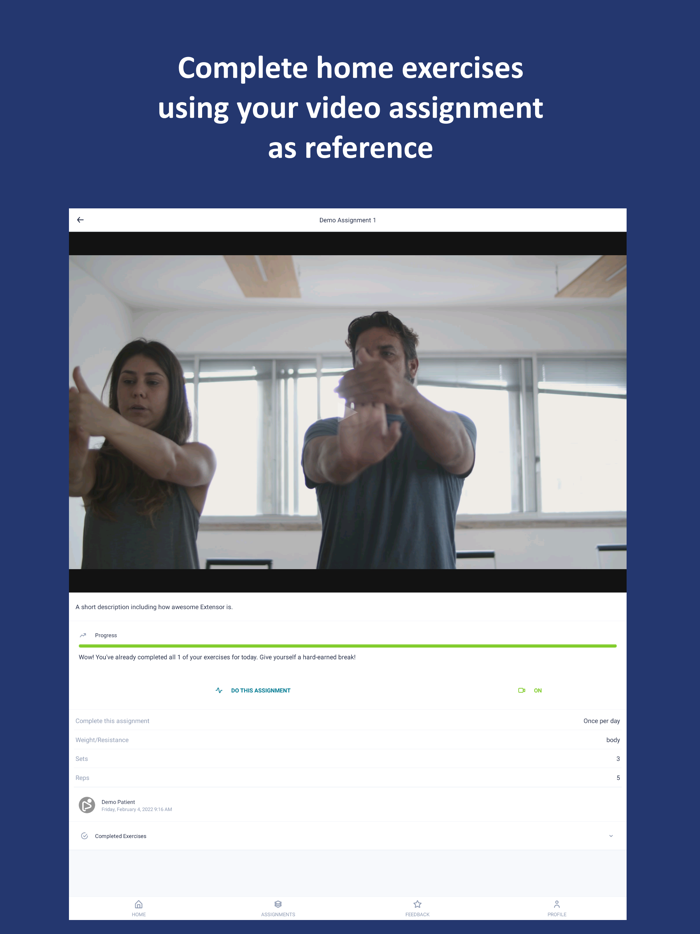Click the Progress trend icon
The width and height of the screenshot is (700, 934).
click(x=83, y=635)
